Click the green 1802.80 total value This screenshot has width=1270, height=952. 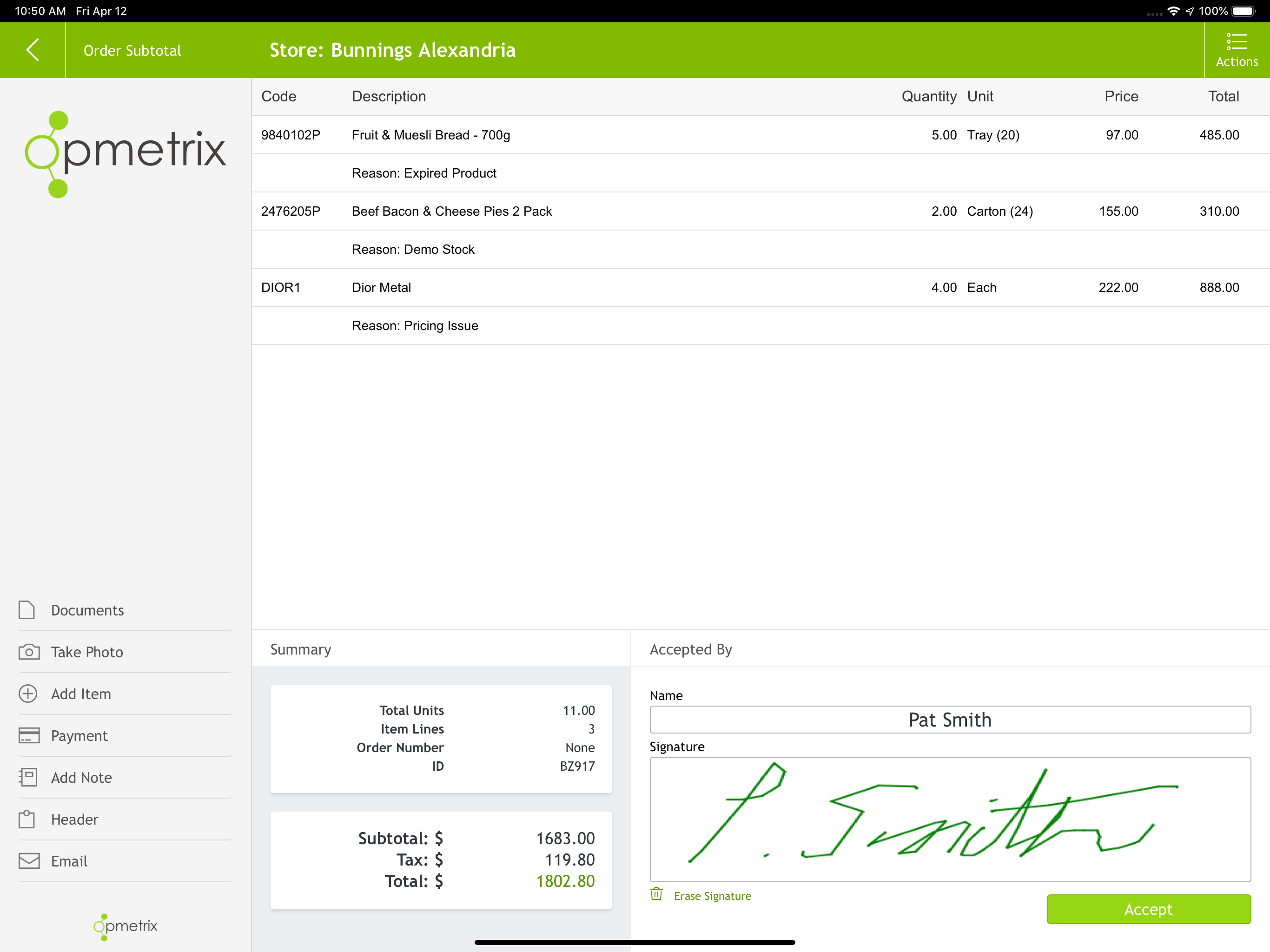tap(565, 881)
